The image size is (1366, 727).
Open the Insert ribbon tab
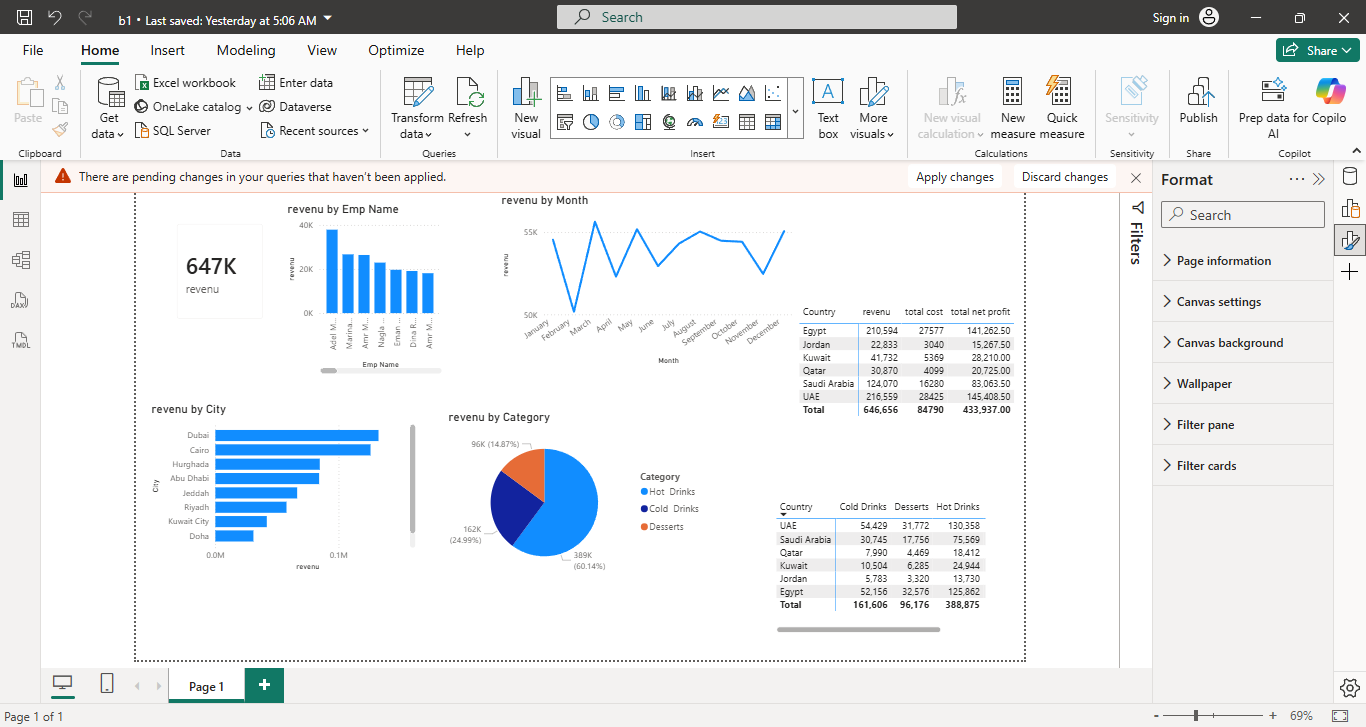(168, 50)
